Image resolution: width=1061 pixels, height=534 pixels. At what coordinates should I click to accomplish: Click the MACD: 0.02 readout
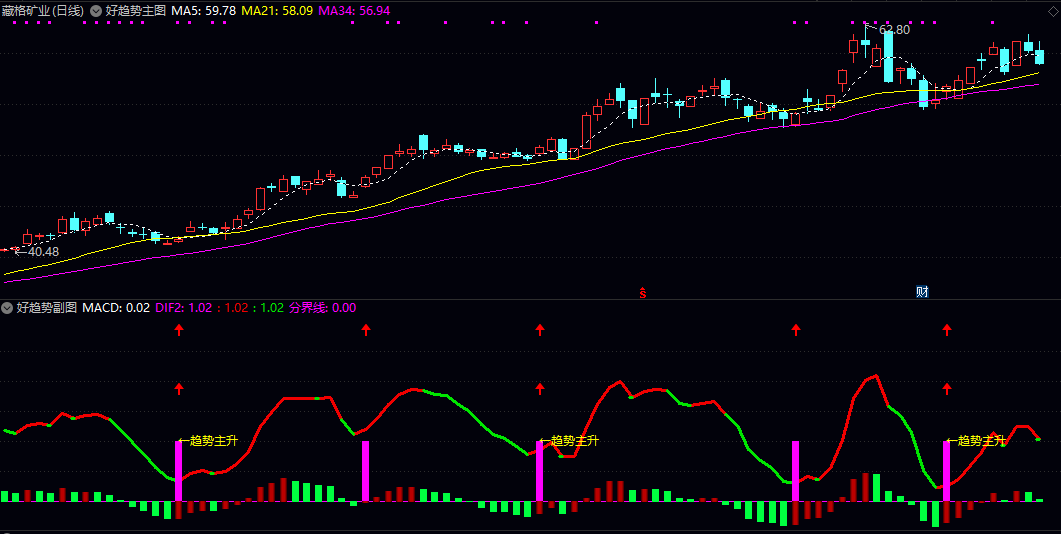coord(116,308)
